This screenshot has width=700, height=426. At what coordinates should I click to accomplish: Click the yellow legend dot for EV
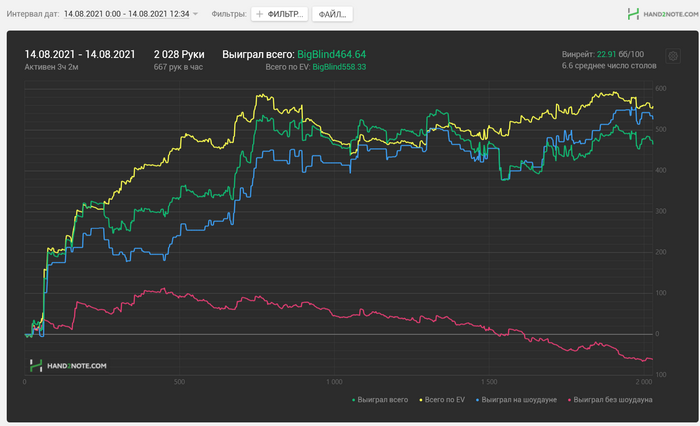coord(421,400)
